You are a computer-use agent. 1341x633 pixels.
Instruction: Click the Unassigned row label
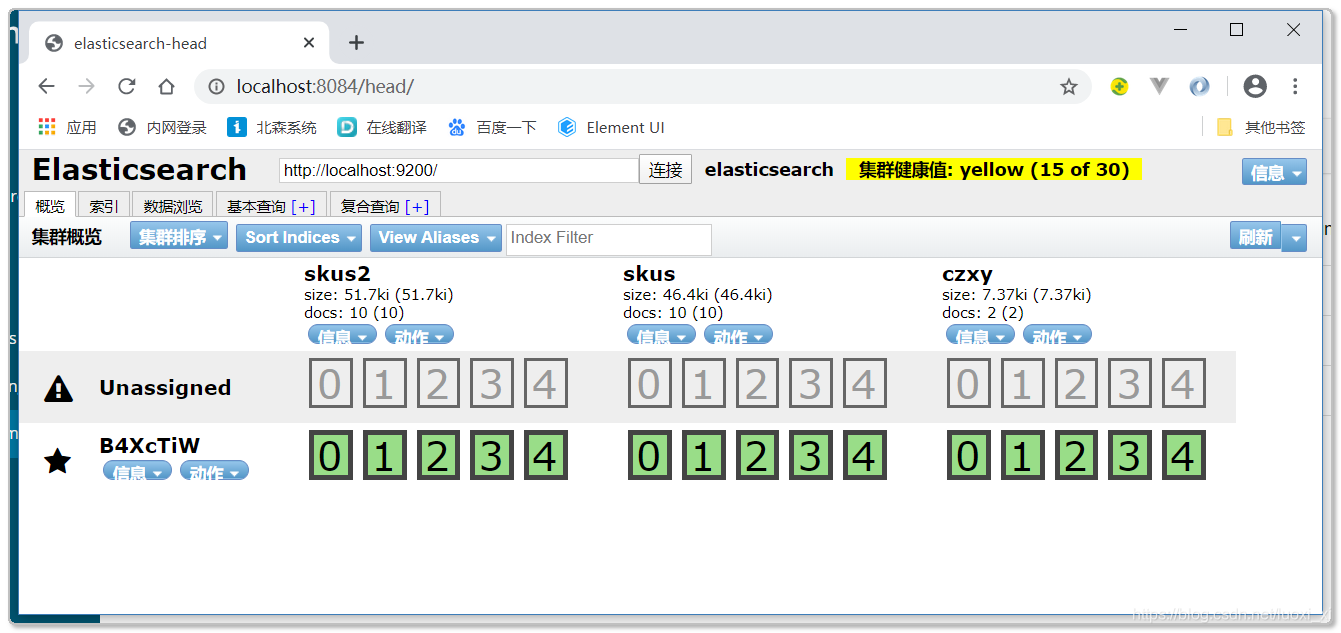[165, 388]
